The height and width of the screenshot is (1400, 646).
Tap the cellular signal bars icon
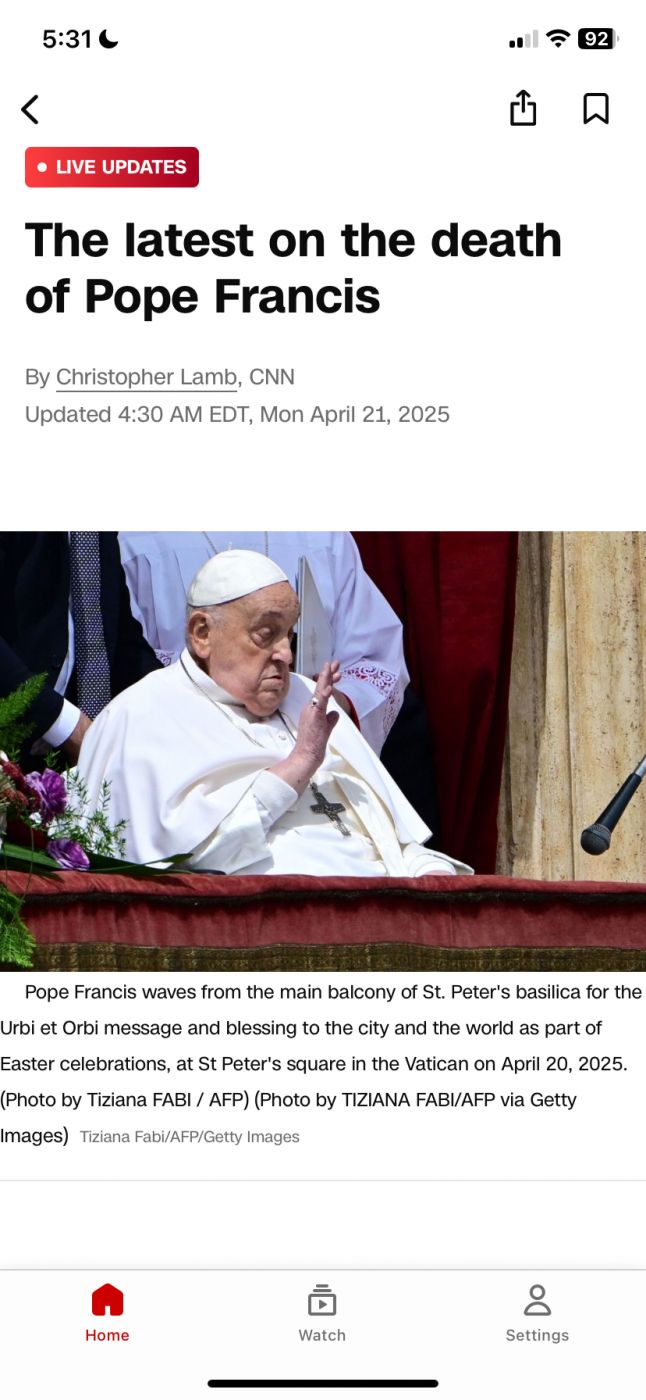coord(523,39)
